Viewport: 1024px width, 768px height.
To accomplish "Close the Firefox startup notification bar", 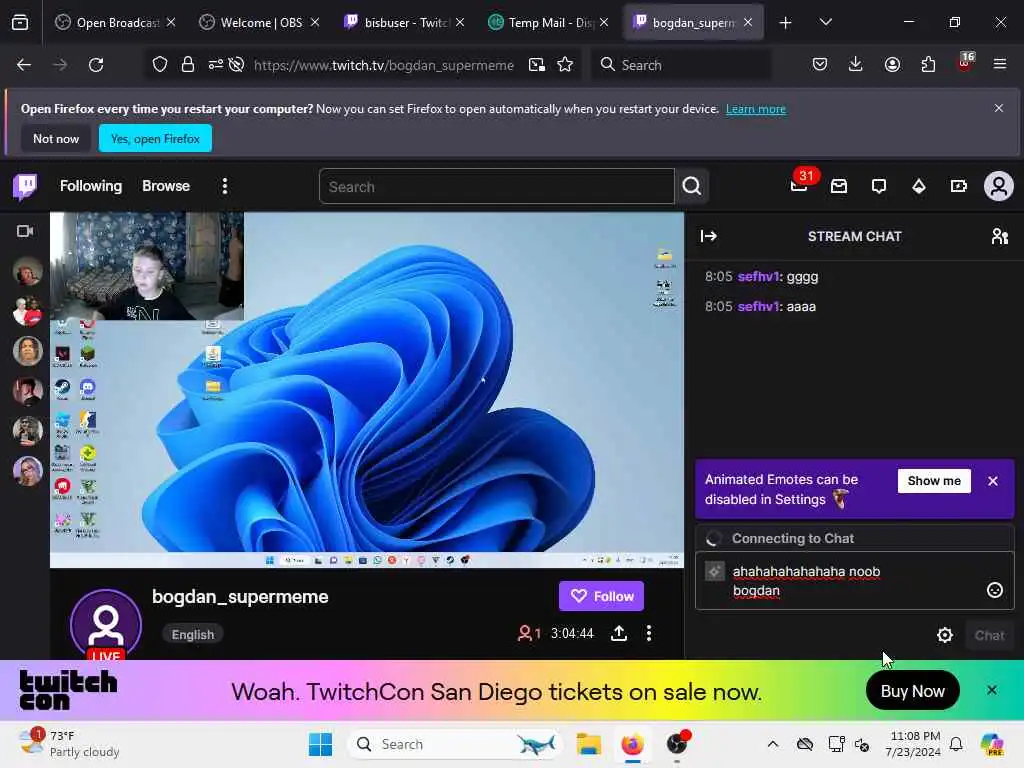I will pyautogui.click(x=999, y=108).
